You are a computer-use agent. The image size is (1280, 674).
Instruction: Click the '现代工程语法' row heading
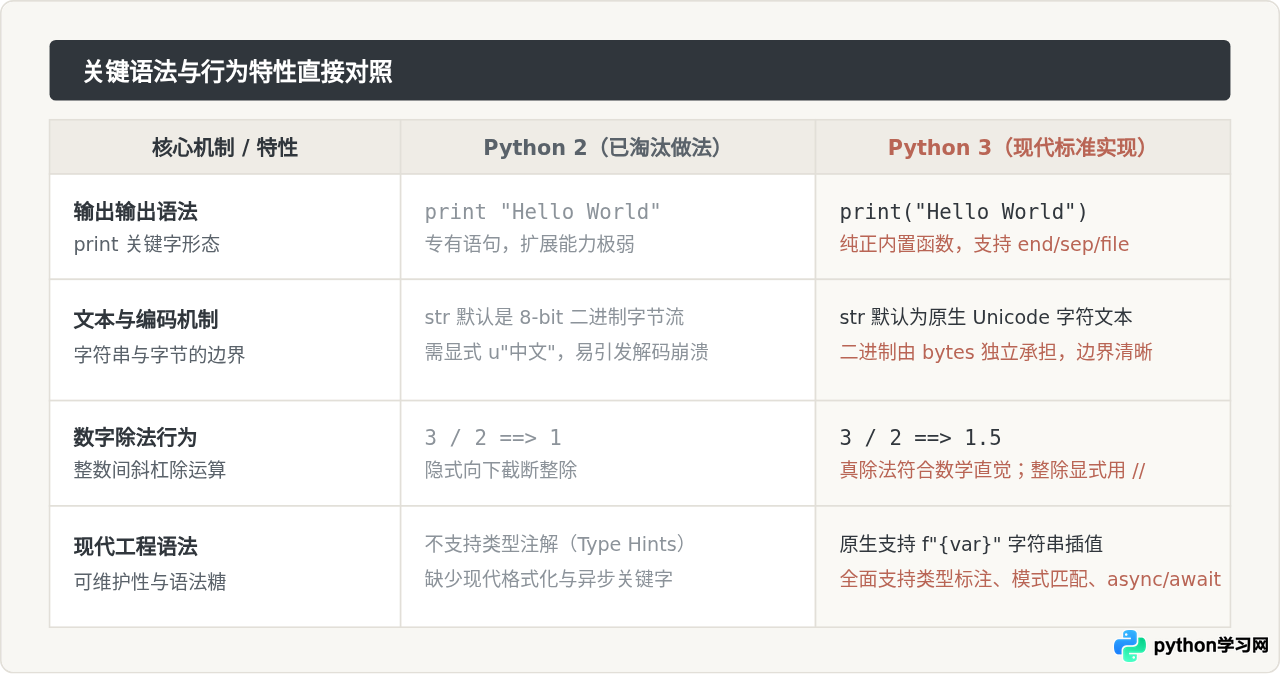coord(136,547)
